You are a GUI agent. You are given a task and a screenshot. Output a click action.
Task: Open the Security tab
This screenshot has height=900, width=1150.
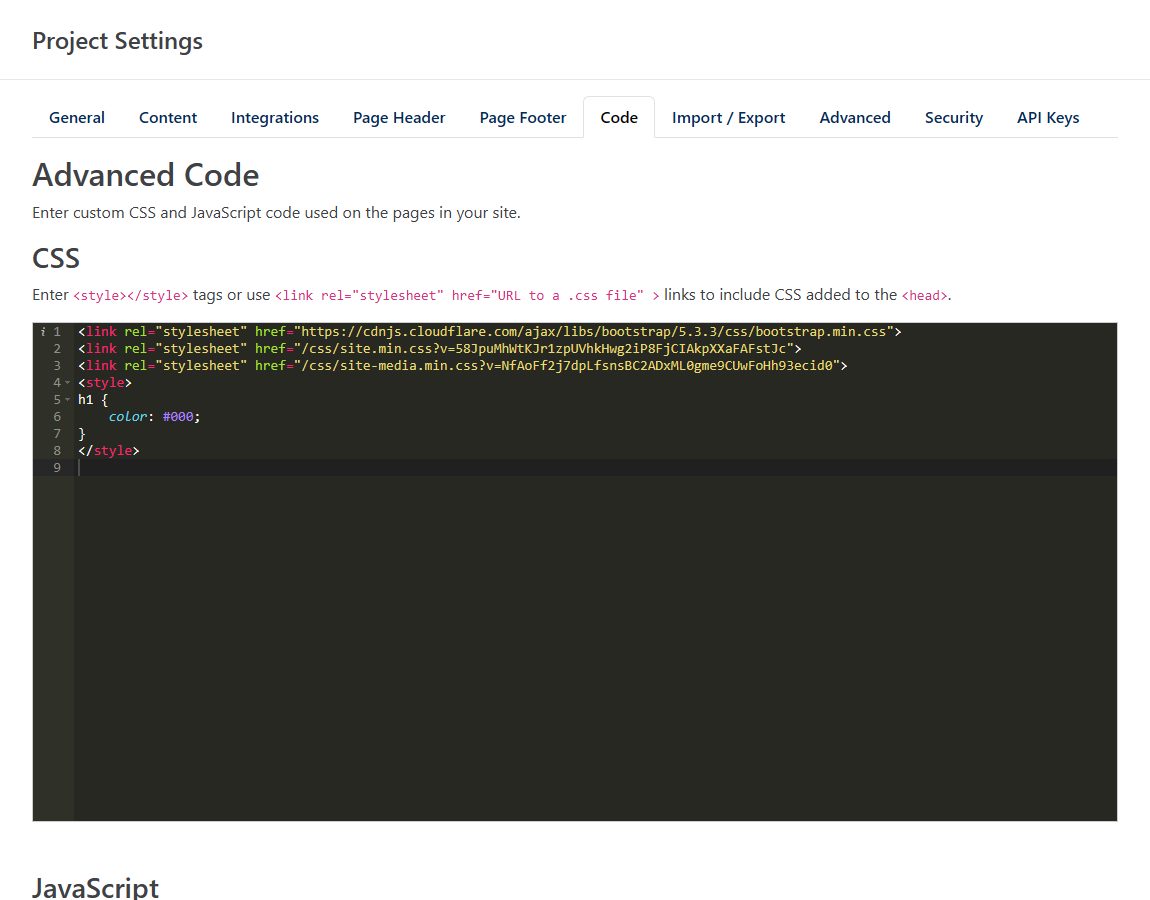[953, 117]
